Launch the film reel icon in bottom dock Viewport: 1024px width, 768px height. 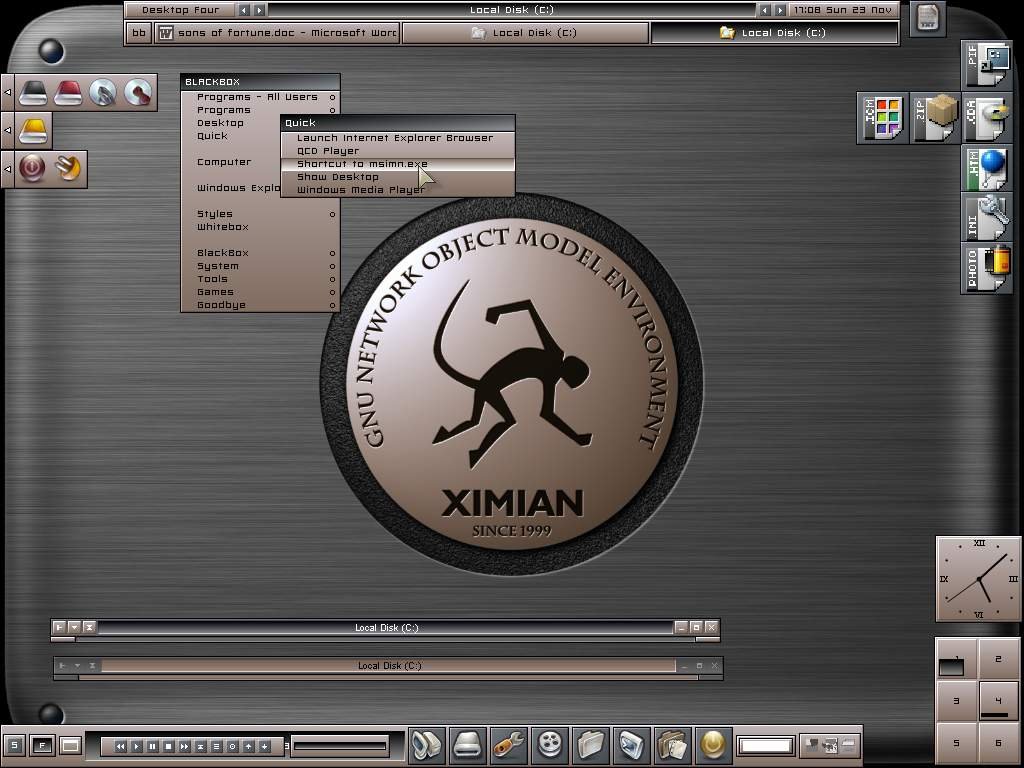click(550, 744)
